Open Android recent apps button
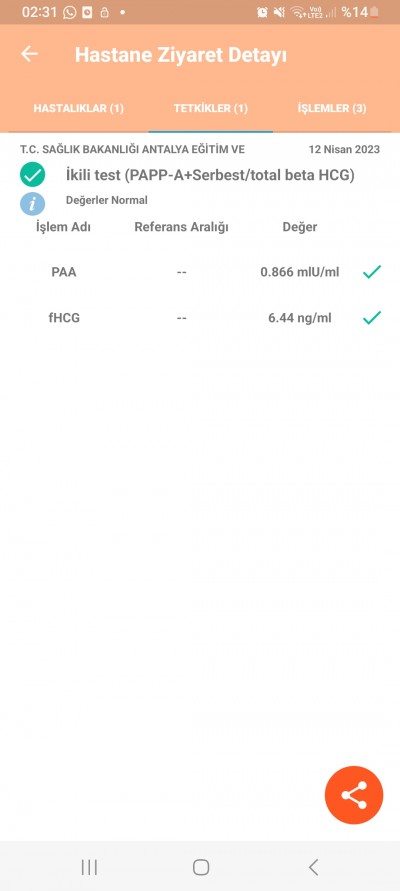Viewport: 400px width, 891px height. (x=89, y=867)
